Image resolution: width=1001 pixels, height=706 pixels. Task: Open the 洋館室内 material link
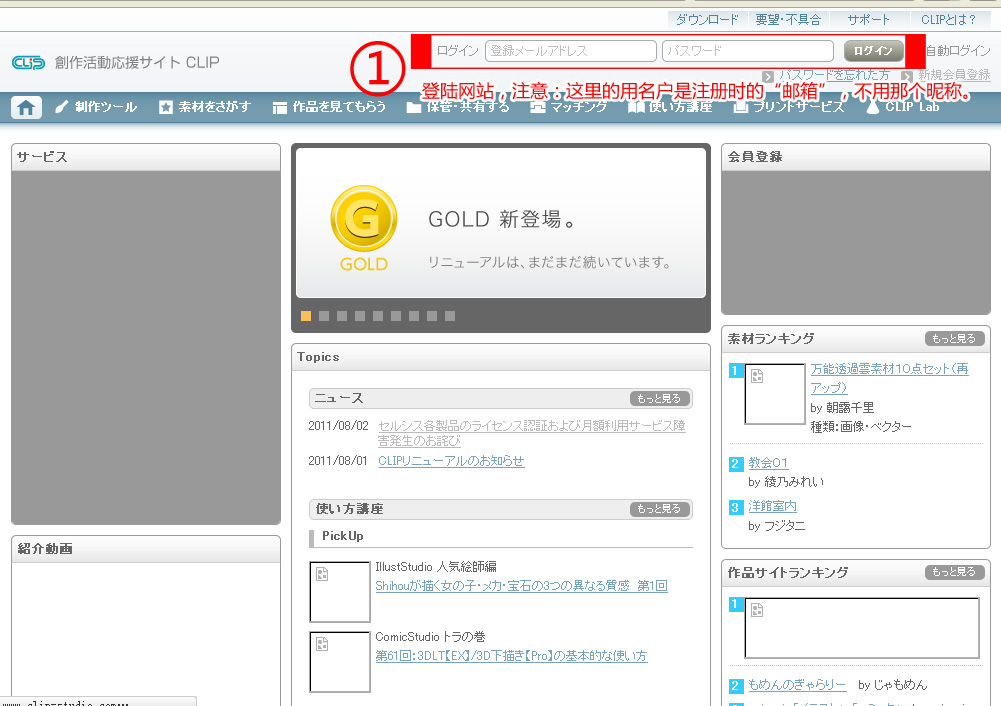coord(772,506)
